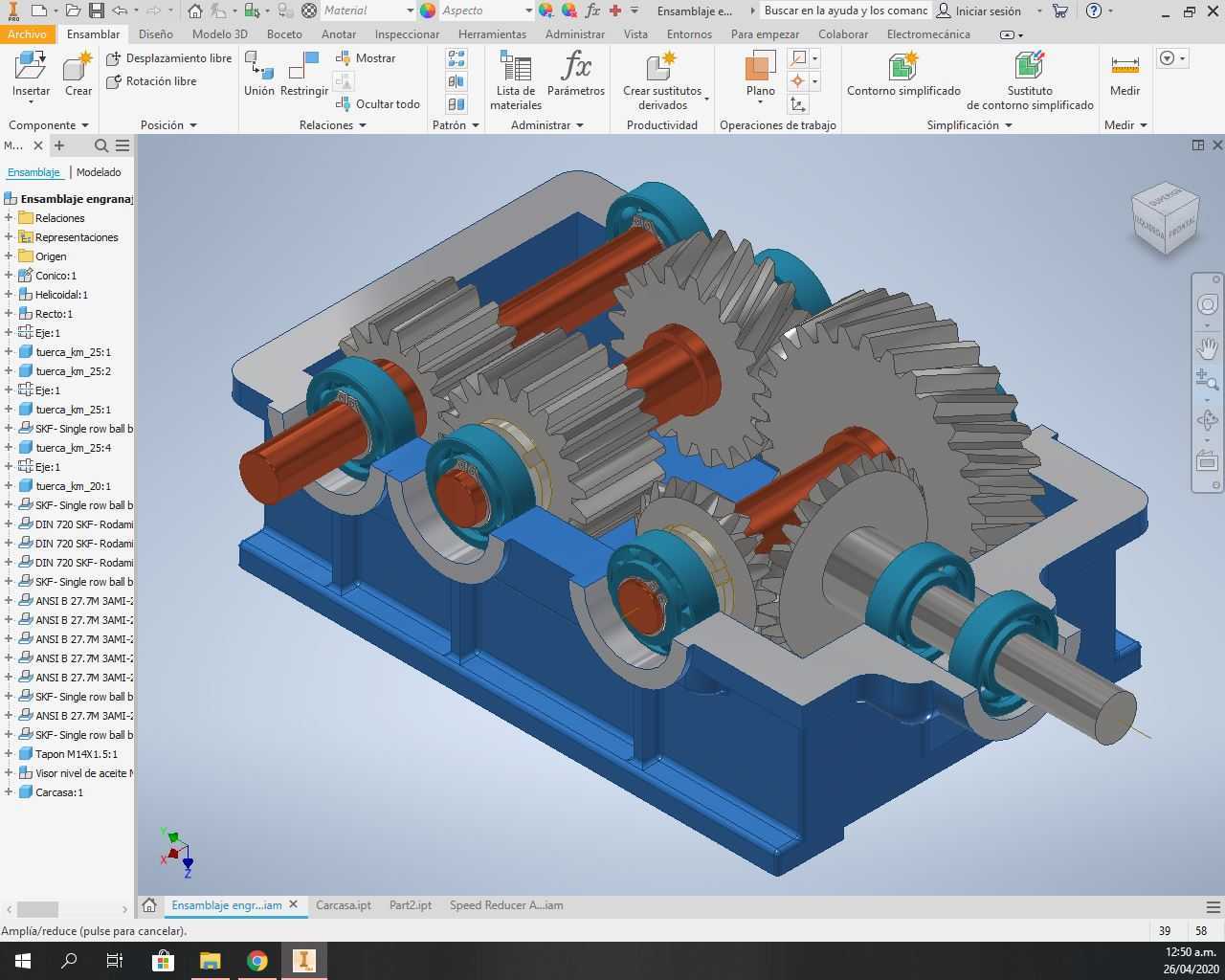This screenshot has height=980, width=1225.
Task: Click the work axis icon in Operaciones de trabajo
Action: 797,58
